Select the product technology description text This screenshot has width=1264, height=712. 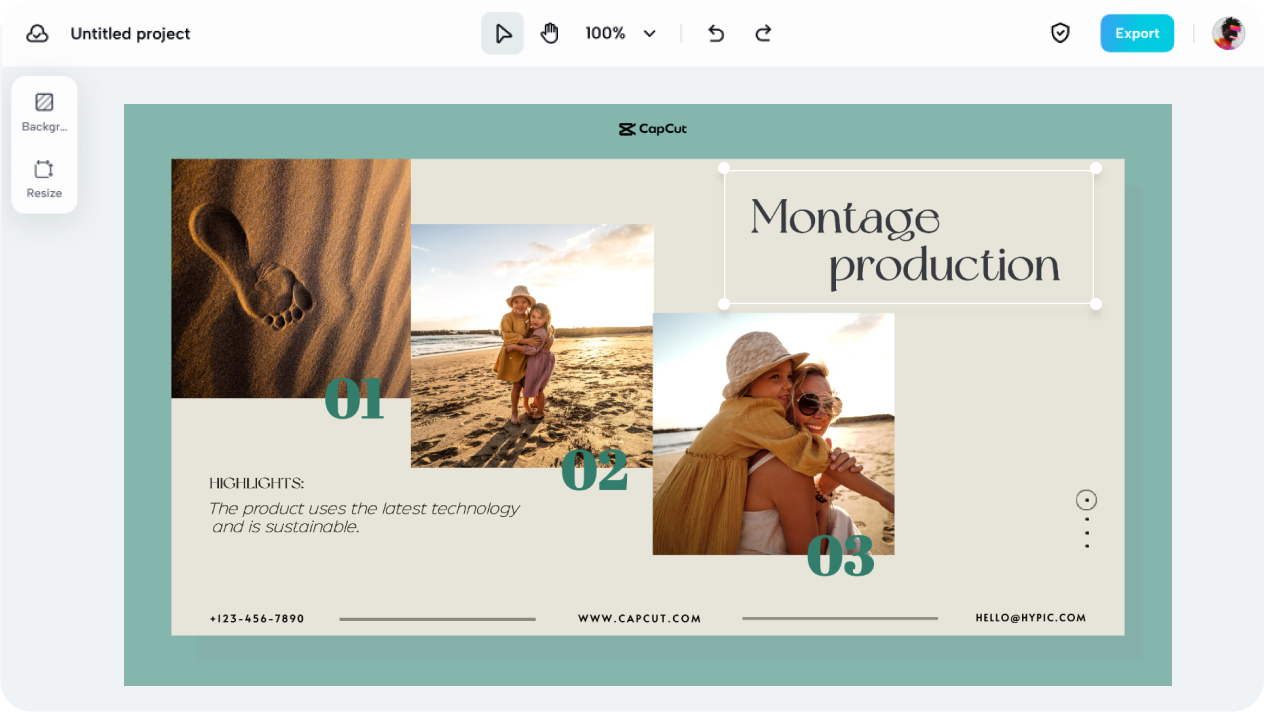pos(365,517)
